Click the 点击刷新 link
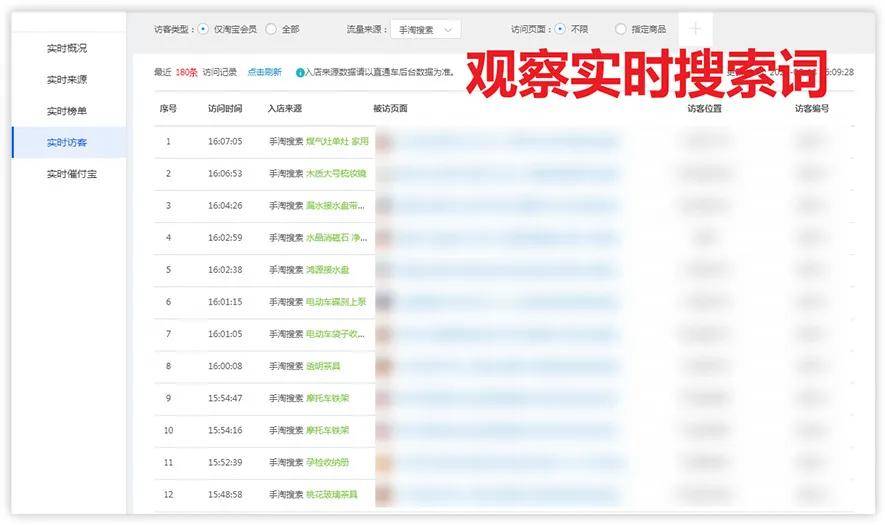Image resolution: width=885 pixels, height=525 pixels. coord(265,72)
